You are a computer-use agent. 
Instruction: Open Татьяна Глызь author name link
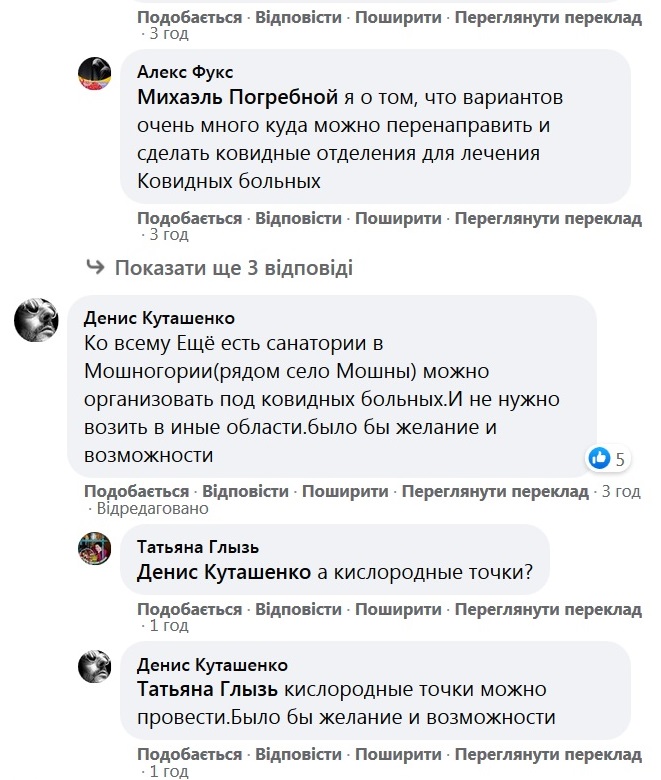coord(197,546)
